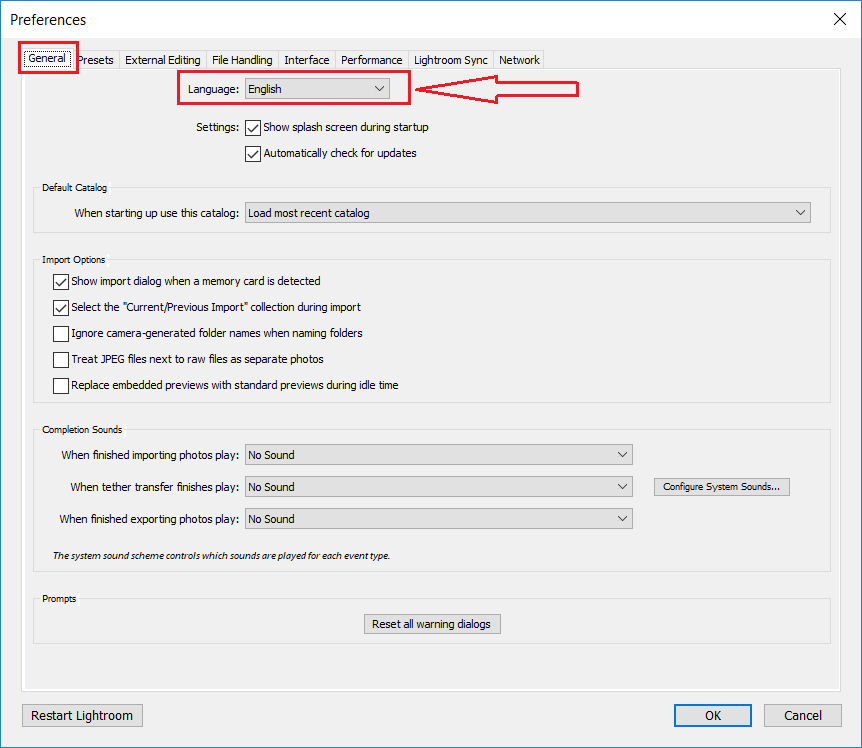The height and width of the screenshot is (748, 862).
Task: Toggle Show import dialog for memory card
Action: [61, 282]
